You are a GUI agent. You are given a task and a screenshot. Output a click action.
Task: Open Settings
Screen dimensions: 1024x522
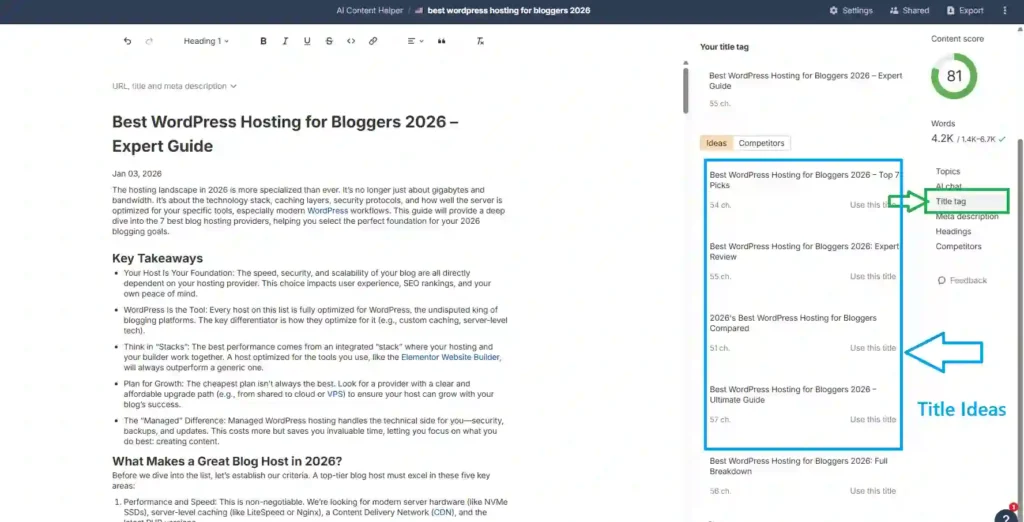tap(850, 10)
